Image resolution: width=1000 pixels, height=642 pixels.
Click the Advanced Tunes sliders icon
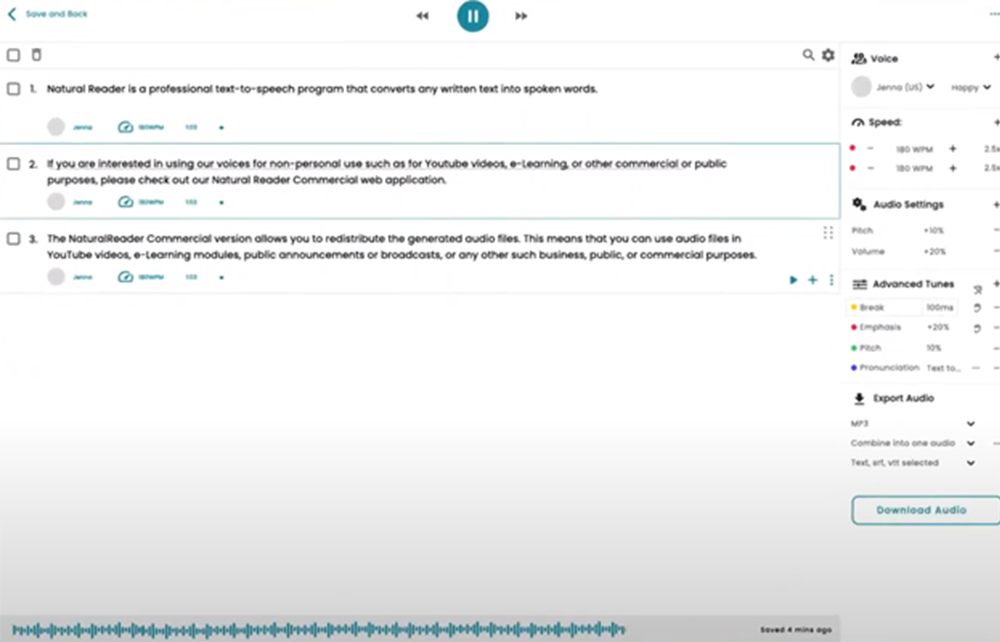pyautogui.click(x=860, y=284)
